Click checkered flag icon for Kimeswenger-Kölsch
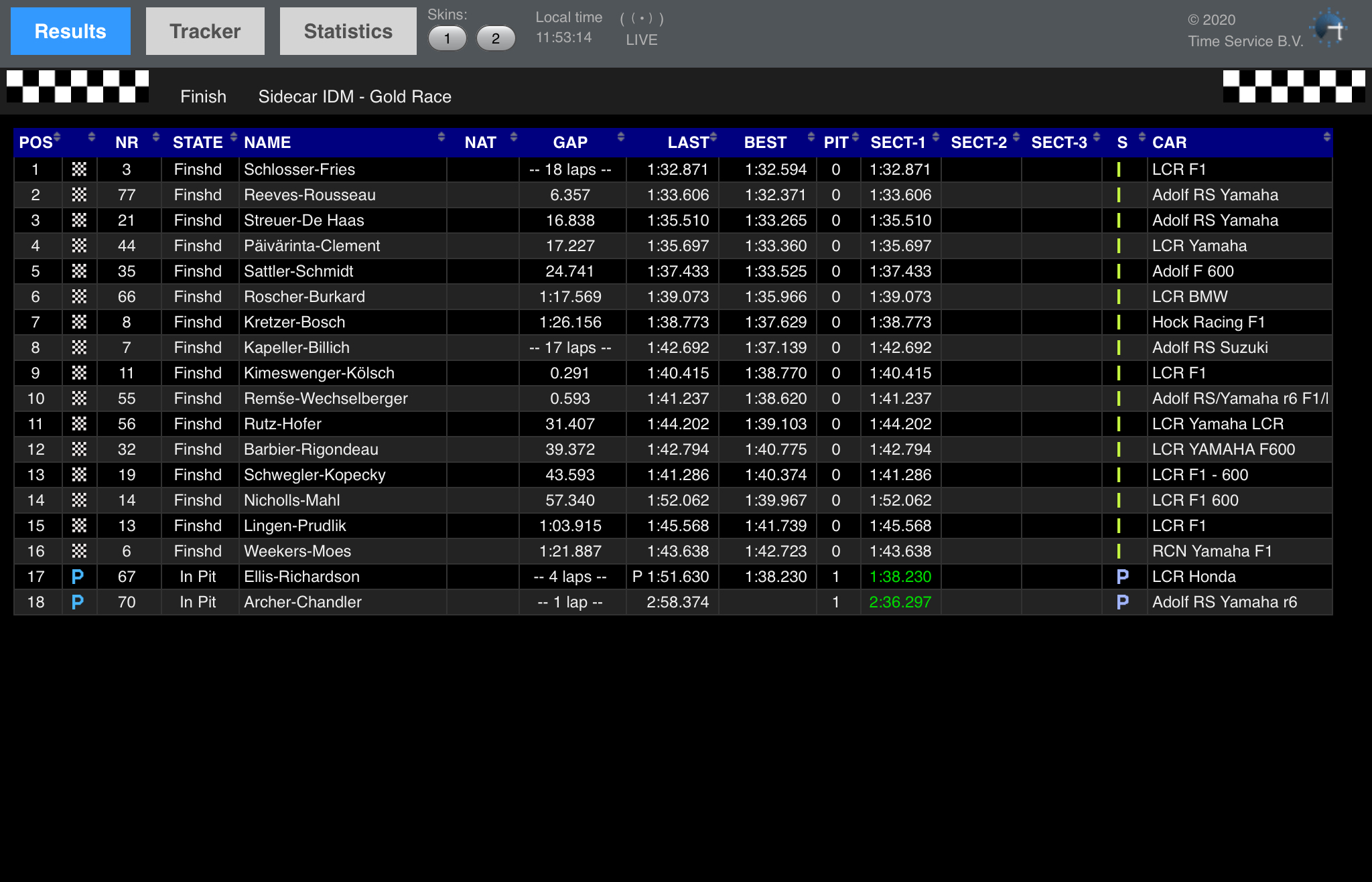 pos(79,373)
